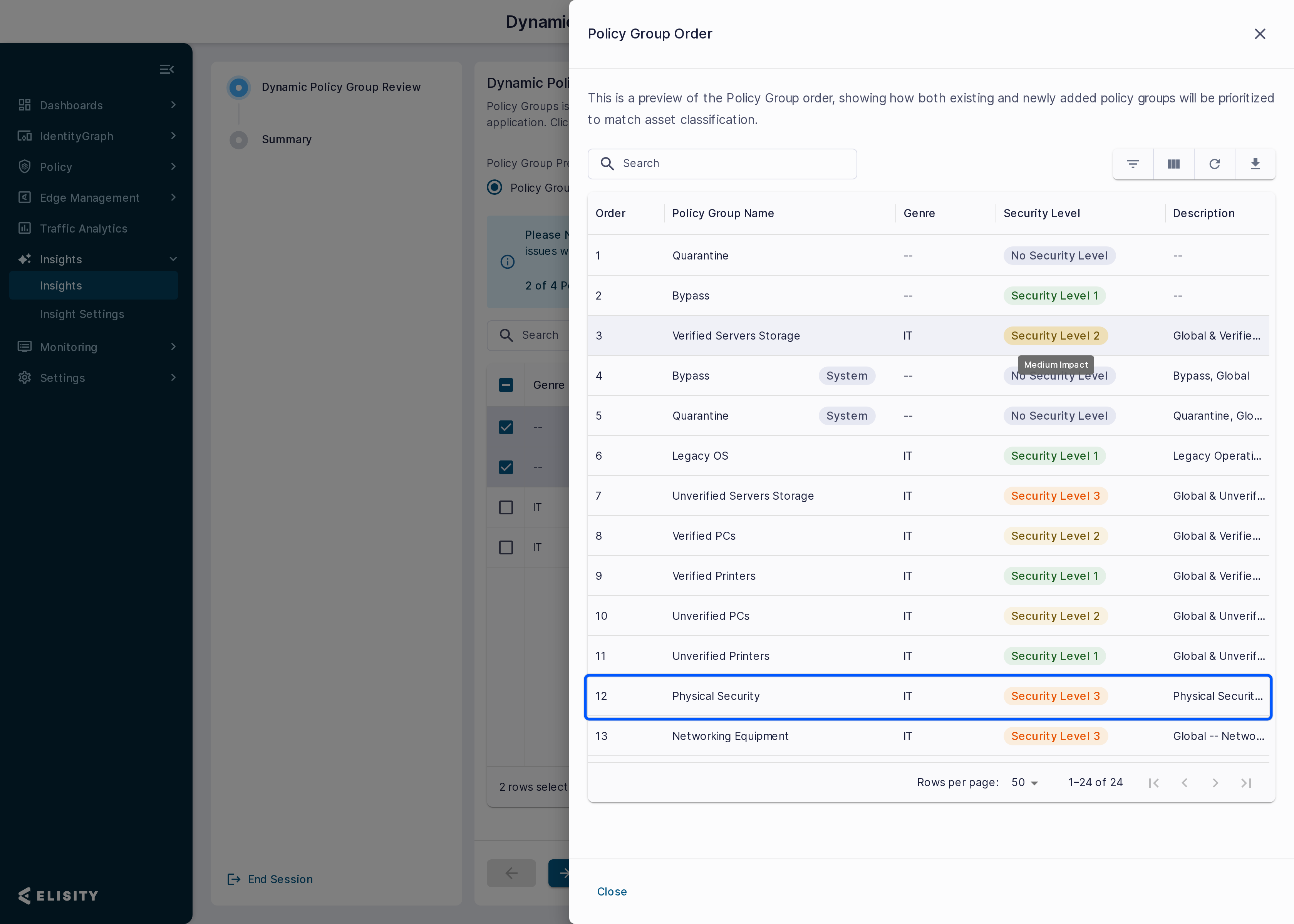
Task: Sort by the Security Level header
Action: coord(1042,213)
